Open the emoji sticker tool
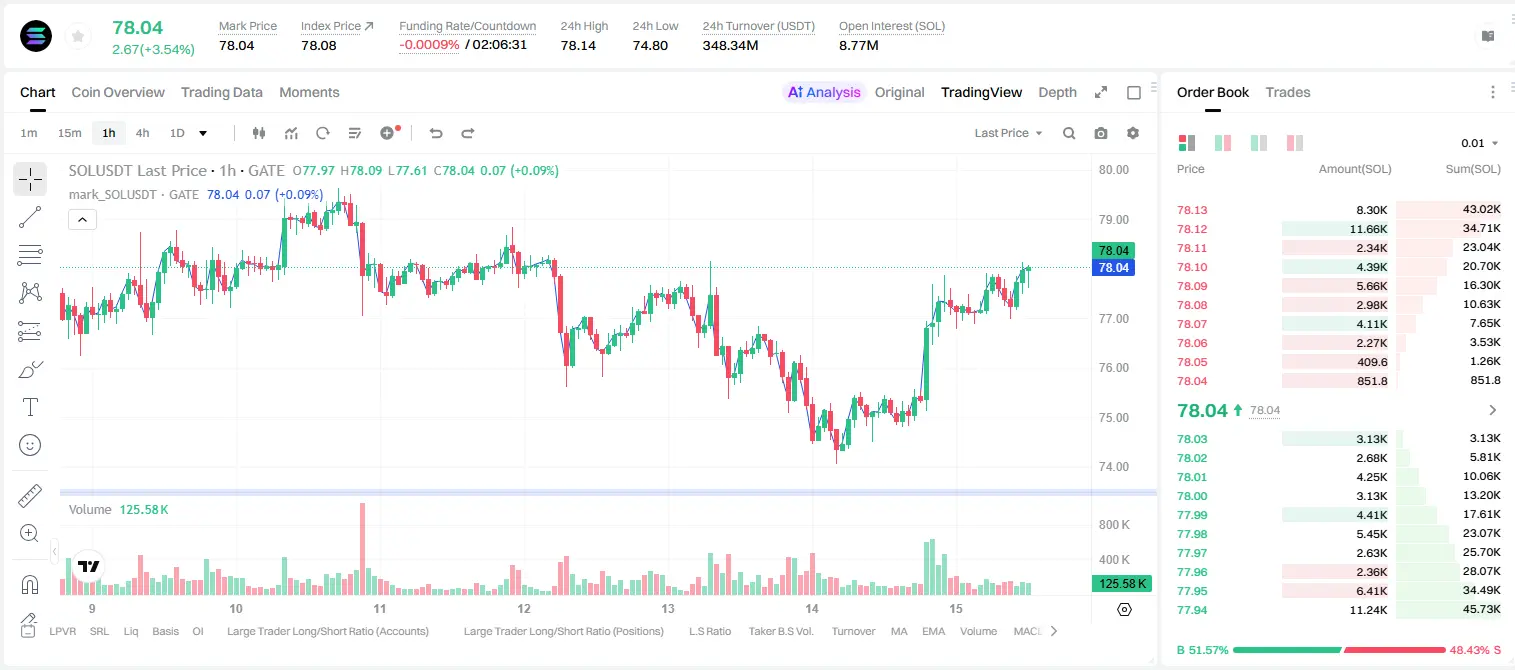1515x670 pixels. click(x=30, y=445)
